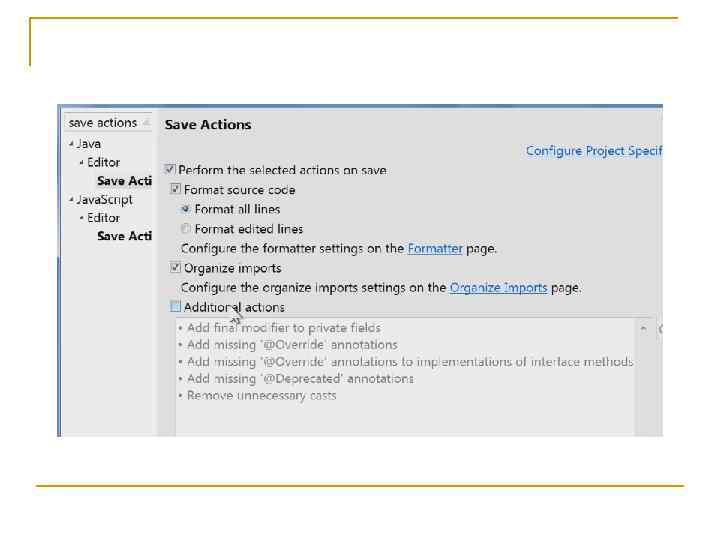Select the Java tree item label
The width and height of the screenshot is (720, 540).
pos(89,144)
